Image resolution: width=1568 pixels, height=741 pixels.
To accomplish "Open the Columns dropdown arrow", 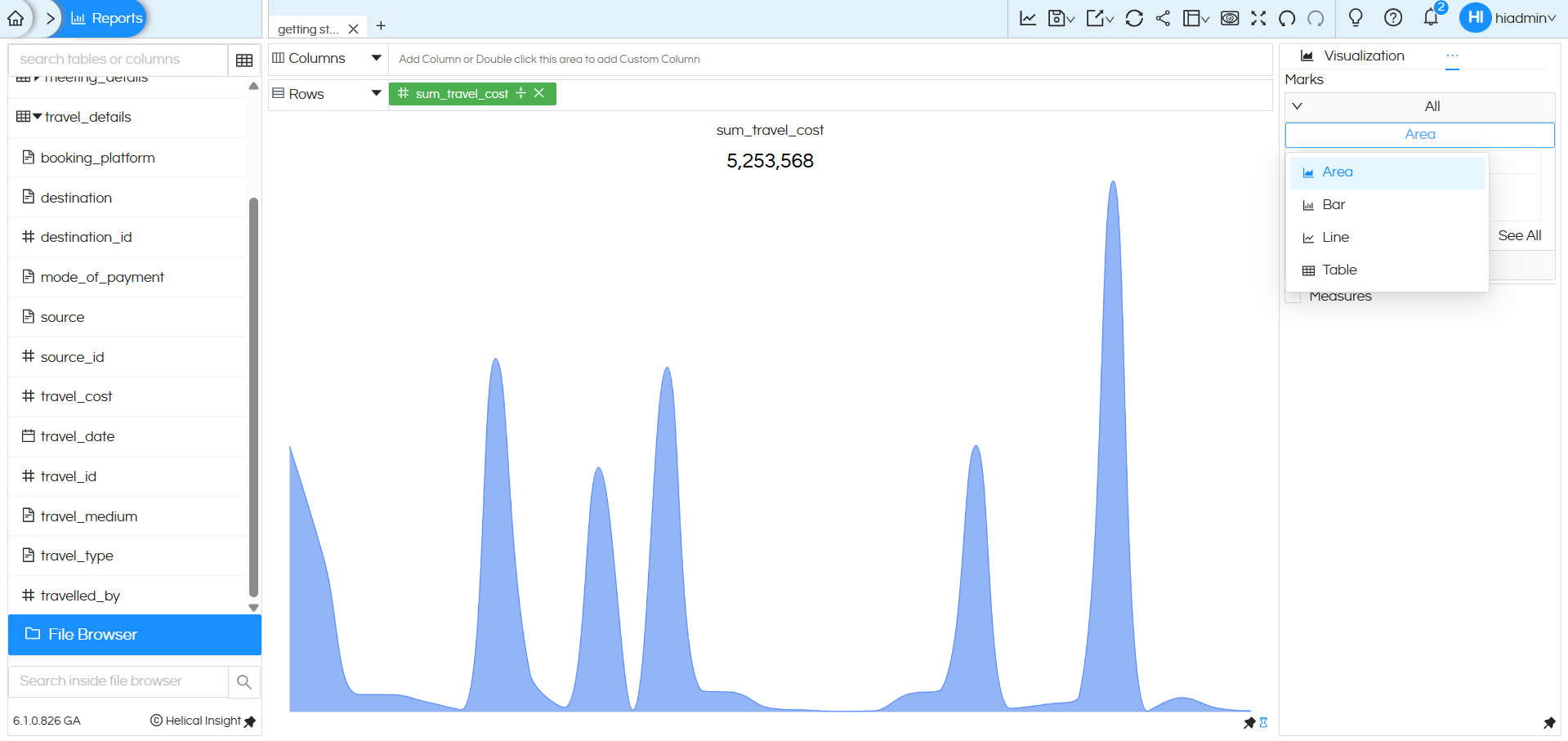I will [375, 57].
